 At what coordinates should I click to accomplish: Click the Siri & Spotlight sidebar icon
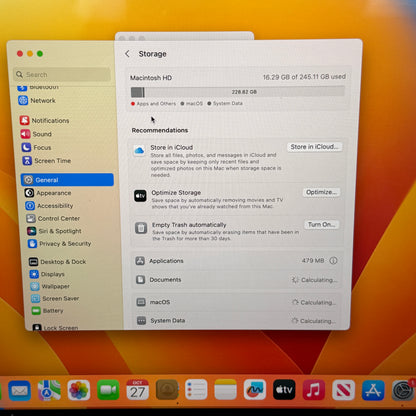(x=32, y=231)
